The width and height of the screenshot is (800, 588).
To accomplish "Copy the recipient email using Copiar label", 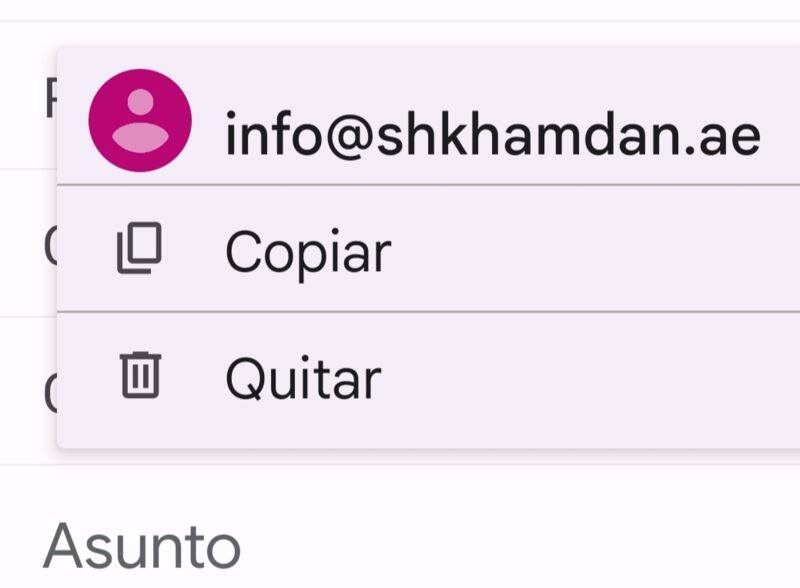I will 308,253.
